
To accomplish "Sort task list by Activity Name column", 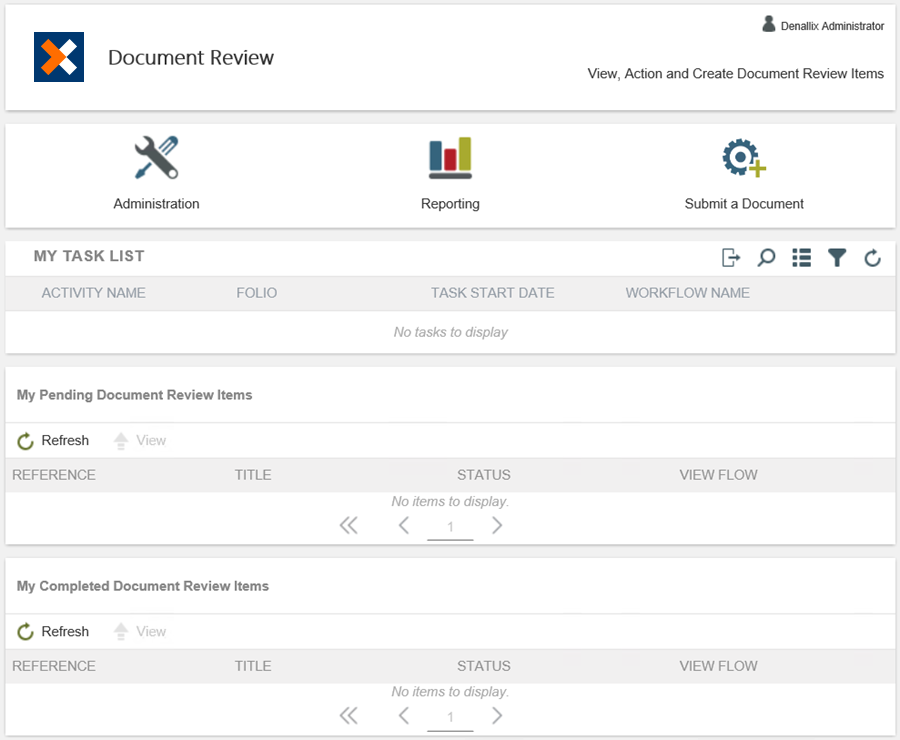I will (94, 293).
